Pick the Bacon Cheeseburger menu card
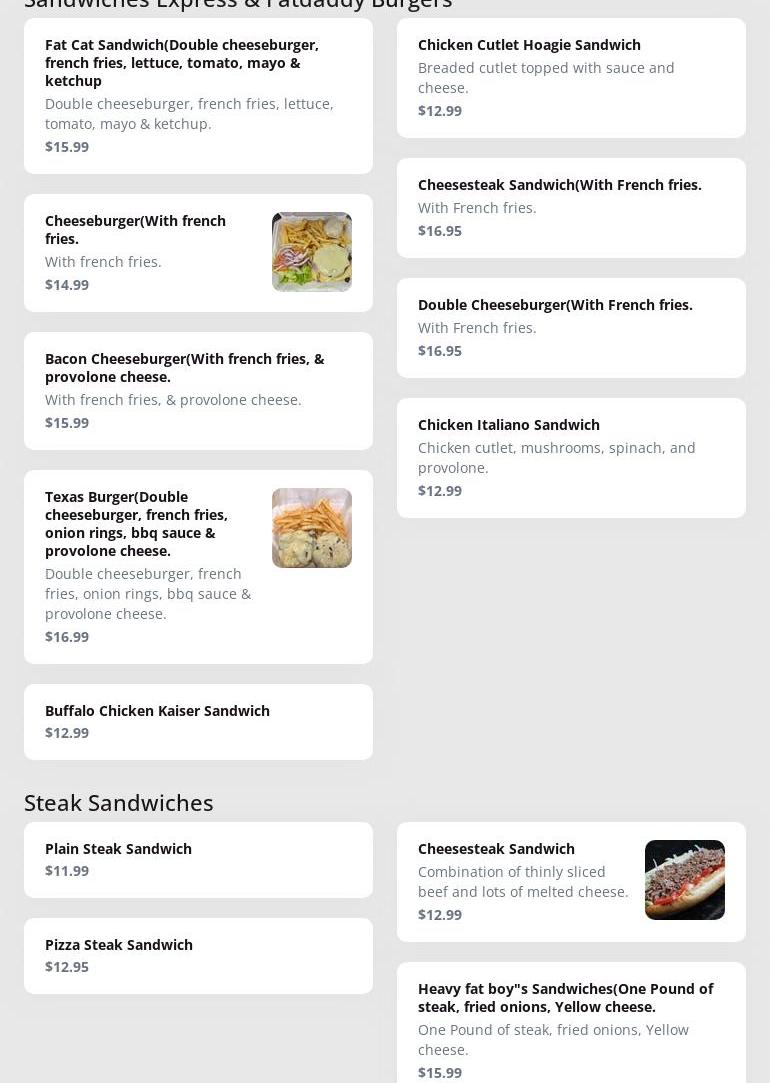 pos(198,391)
